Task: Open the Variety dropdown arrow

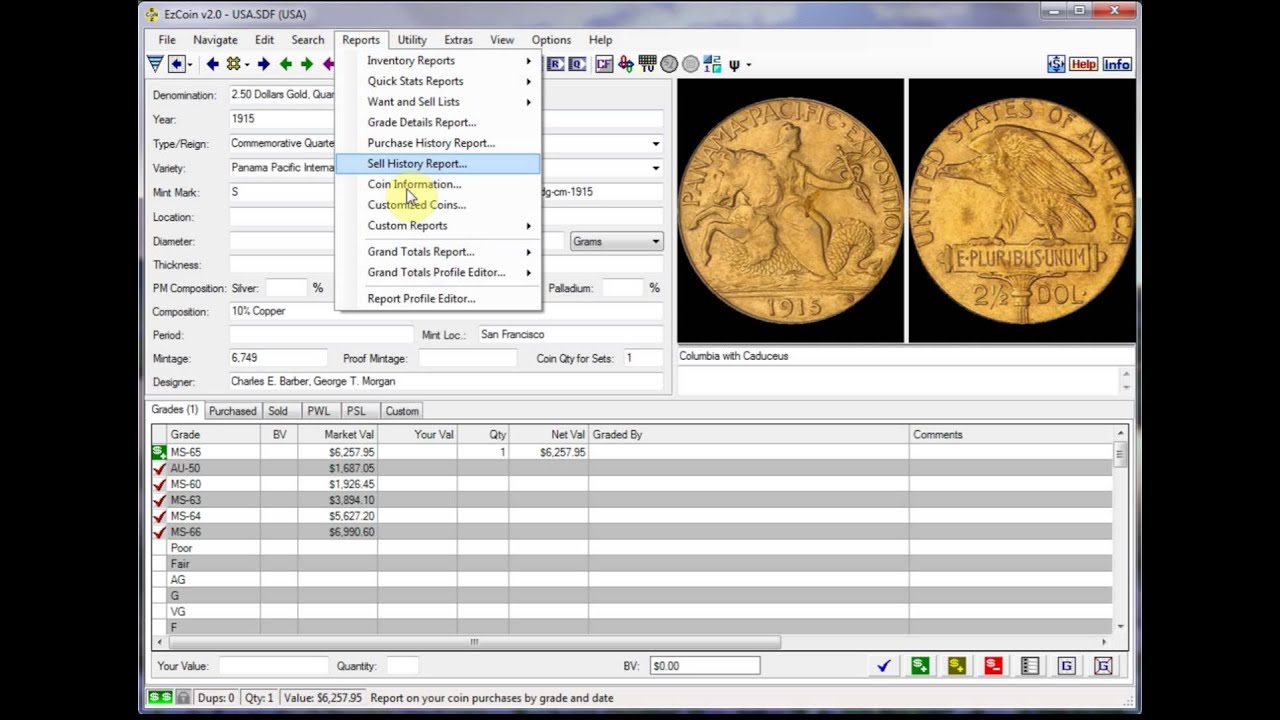Action: 655,168
